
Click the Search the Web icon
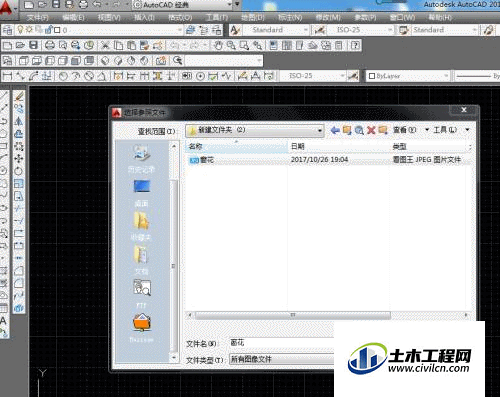359,130
